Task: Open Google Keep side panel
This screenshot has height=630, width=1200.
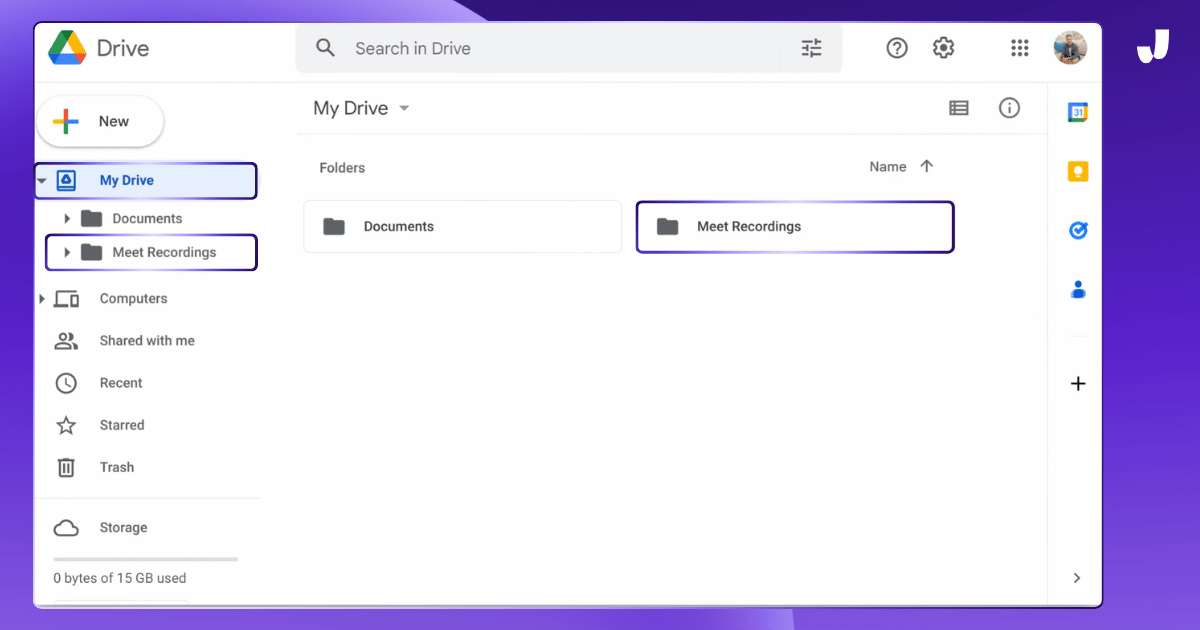Action: pos(1078,172)
